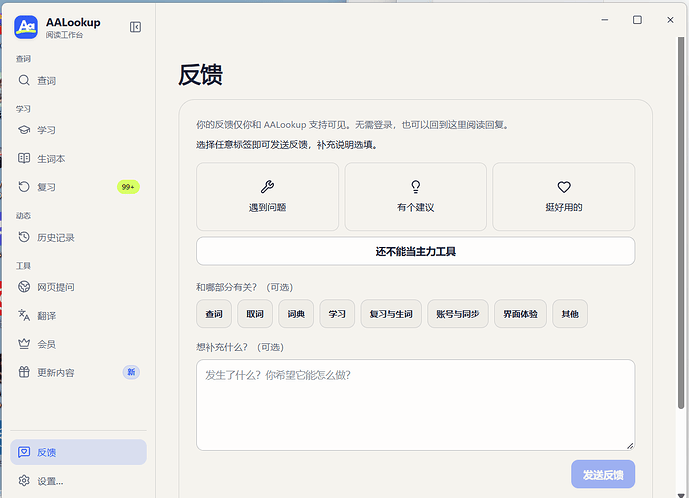
Task: Click the gear icon for 设置
Action: click(x=24, y=480)
